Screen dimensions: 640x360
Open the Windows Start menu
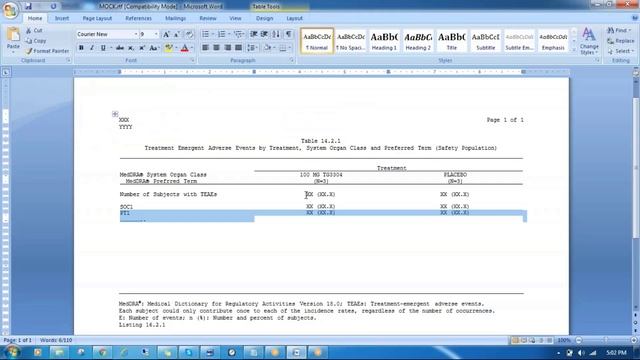click(x=11, y=352)
